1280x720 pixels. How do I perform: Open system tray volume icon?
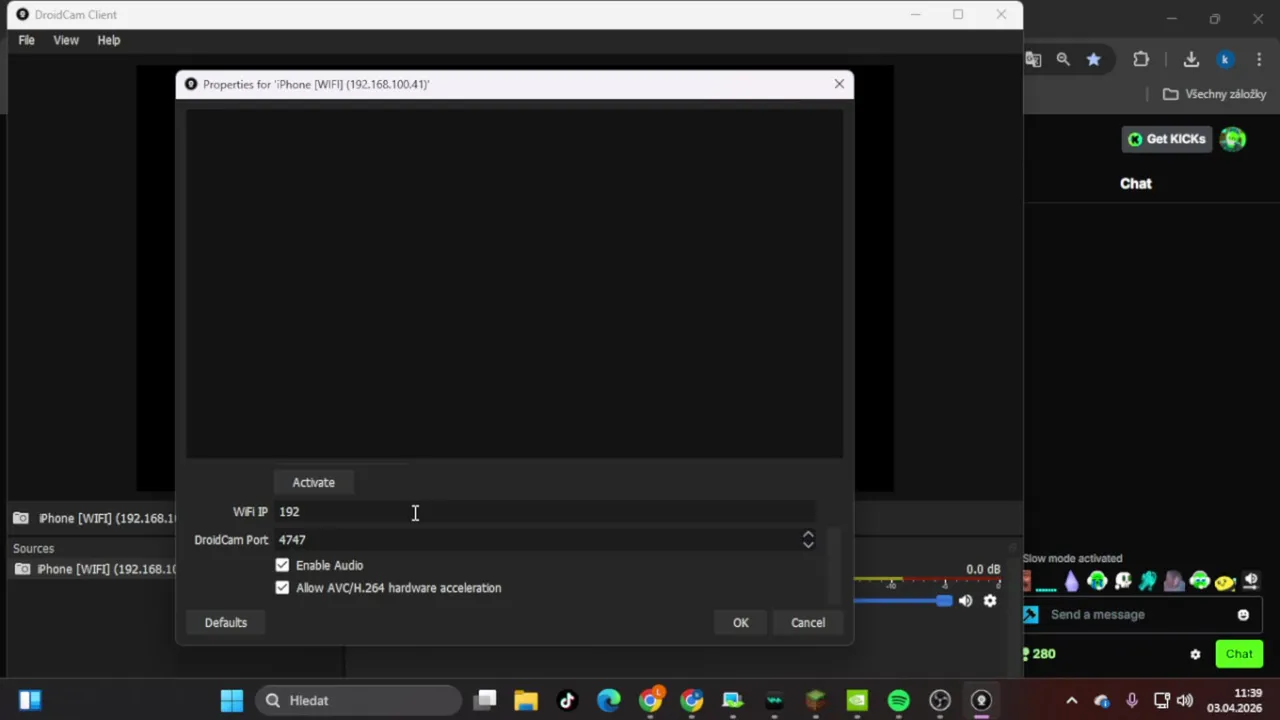[x=1185, y=700]
